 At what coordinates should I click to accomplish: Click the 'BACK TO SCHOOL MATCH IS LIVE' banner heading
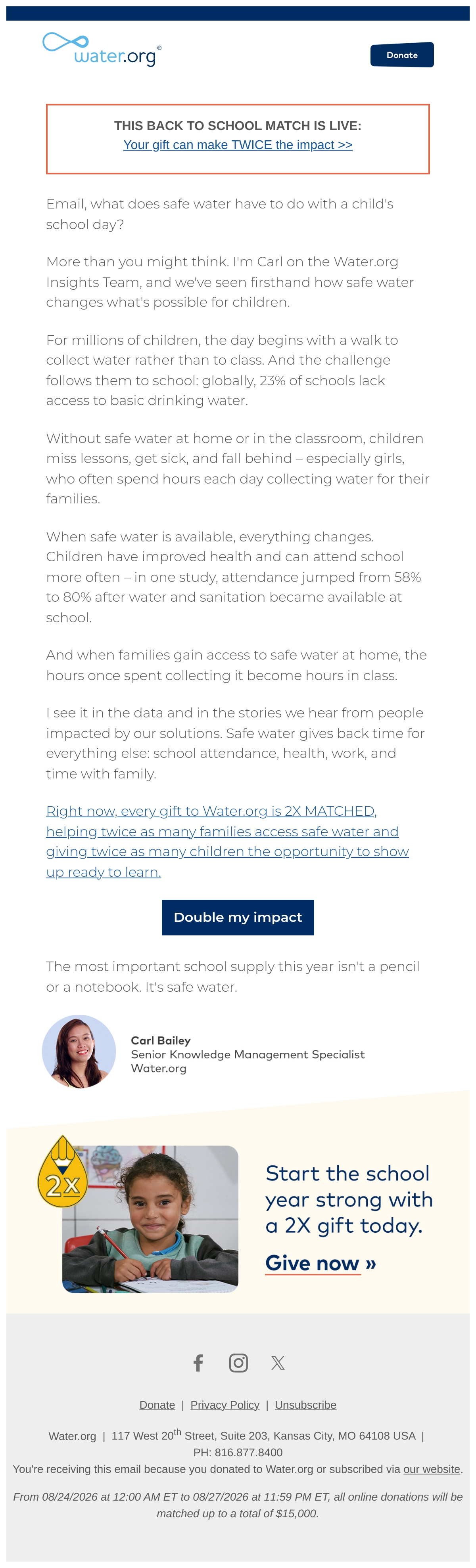click(x=238, y=126)
